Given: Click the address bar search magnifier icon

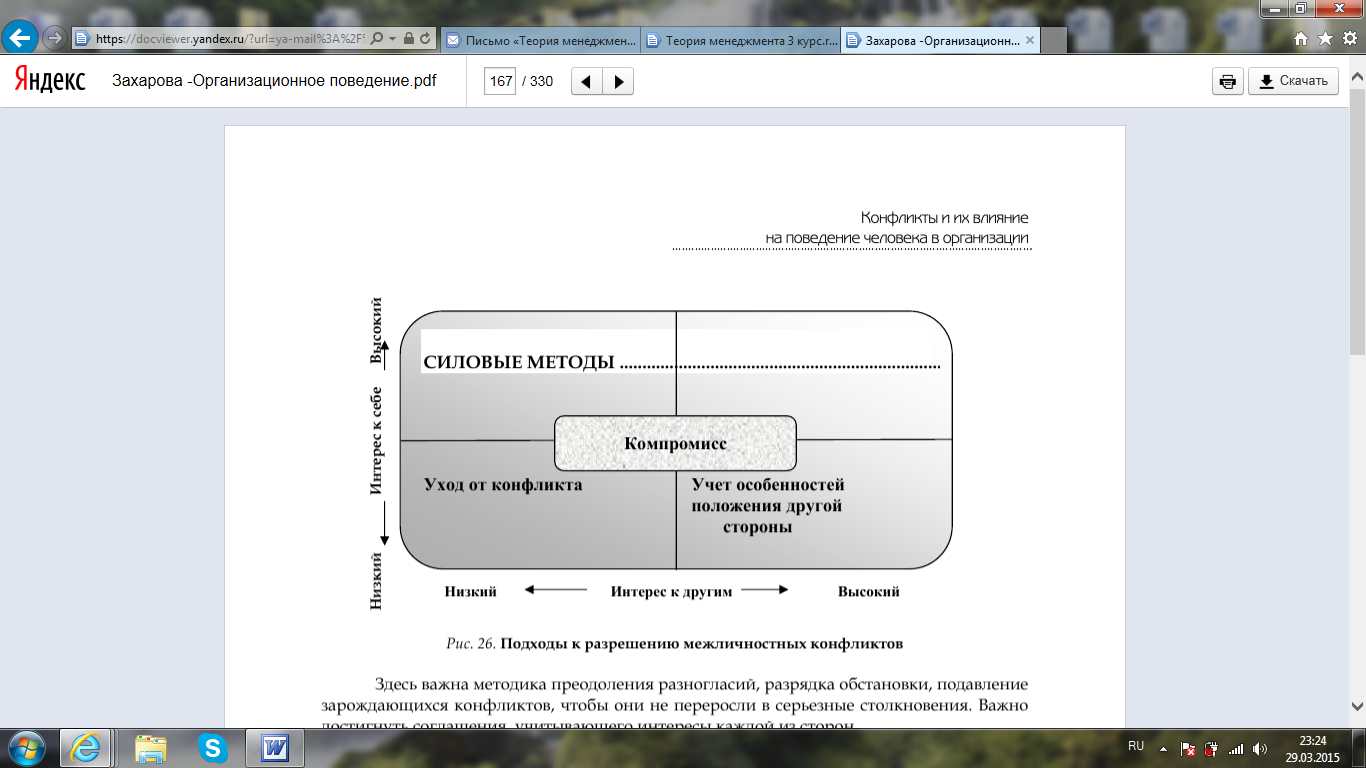Looking at the screenshot, I should (x=377, y=39).
